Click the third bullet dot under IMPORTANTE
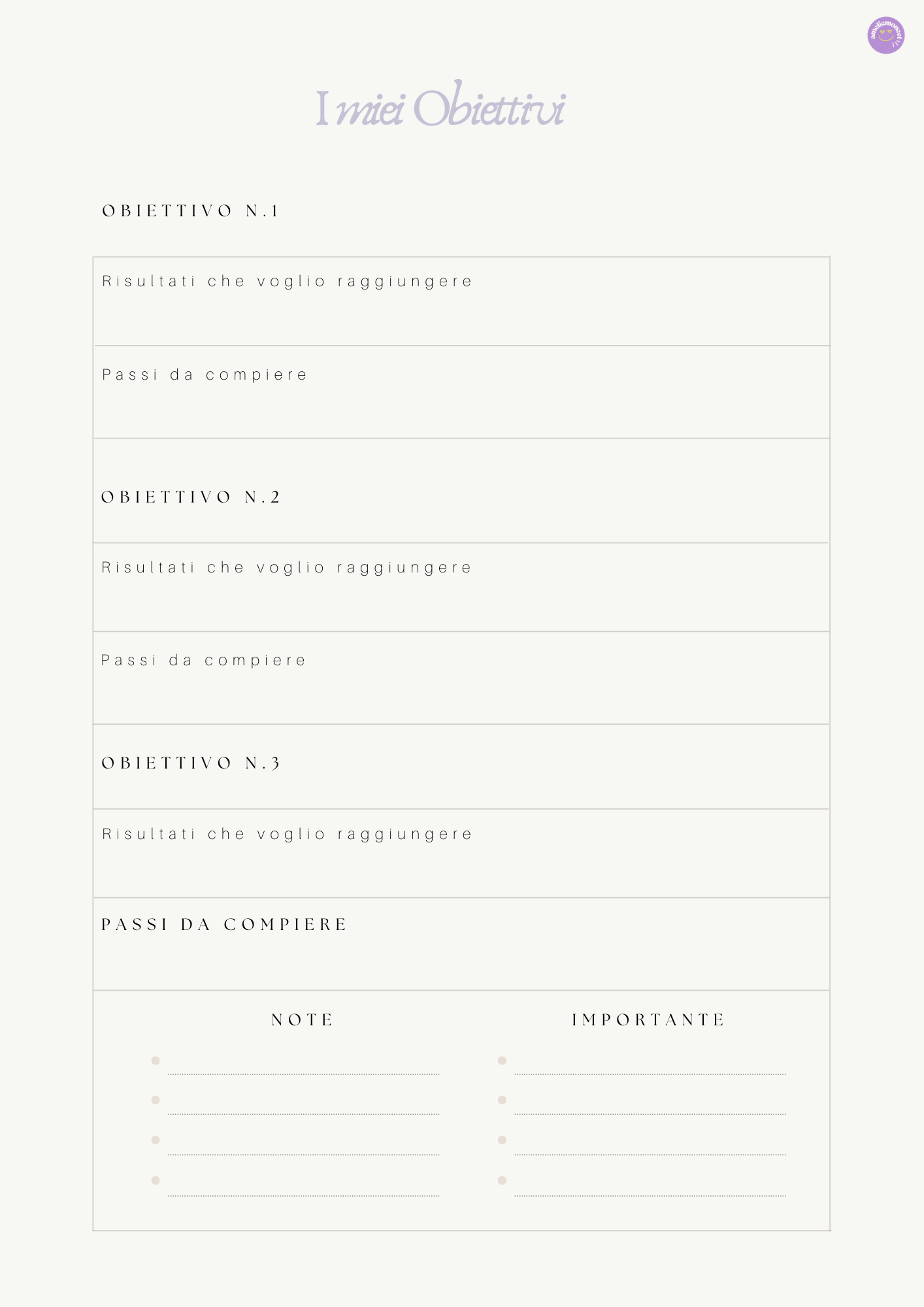 [502, 1140]
